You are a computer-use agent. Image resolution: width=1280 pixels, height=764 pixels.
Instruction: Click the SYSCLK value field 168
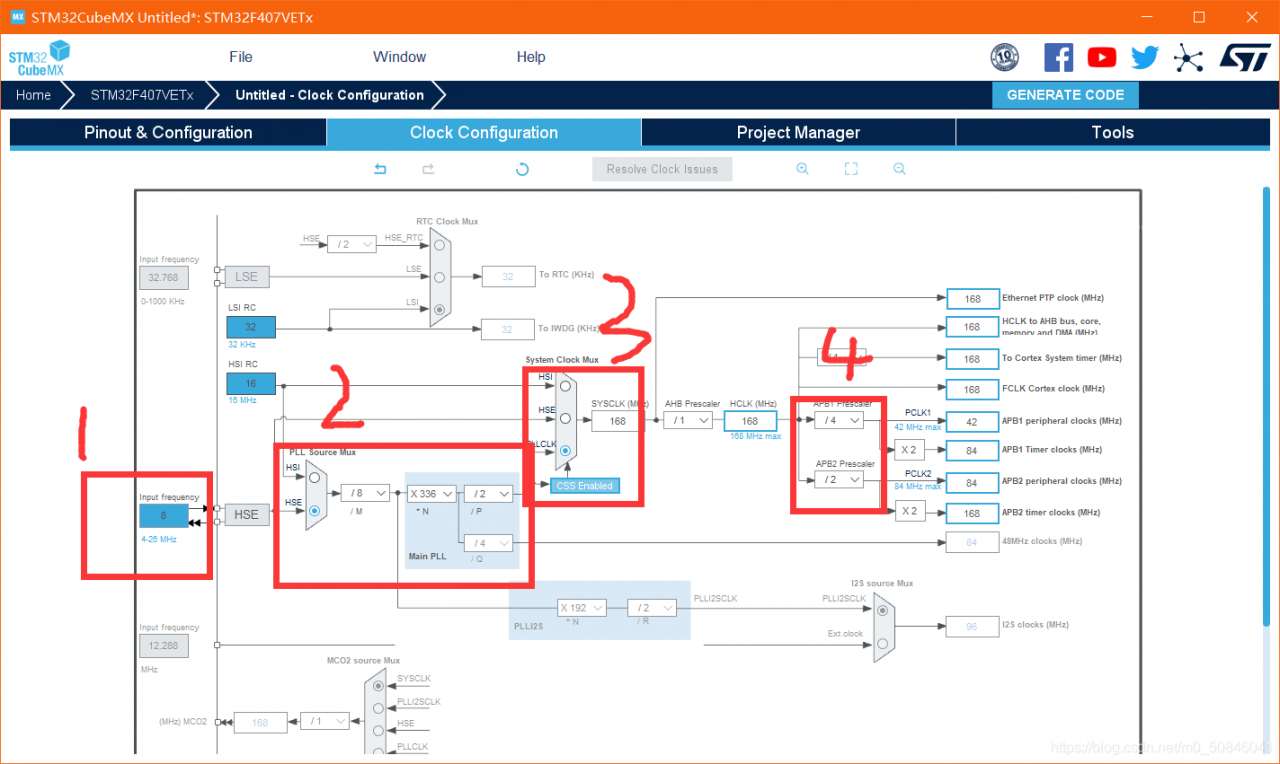(x=618, y=421)
